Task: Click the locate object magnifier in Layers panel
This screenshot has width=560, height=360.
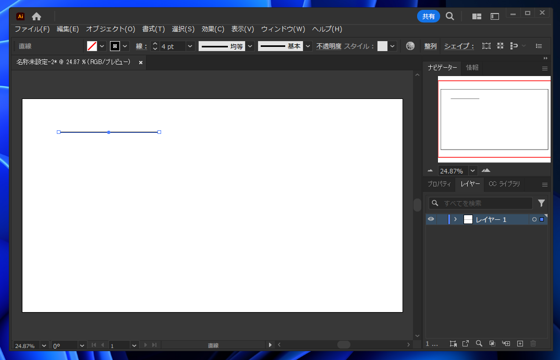Action: click(479, 344)
